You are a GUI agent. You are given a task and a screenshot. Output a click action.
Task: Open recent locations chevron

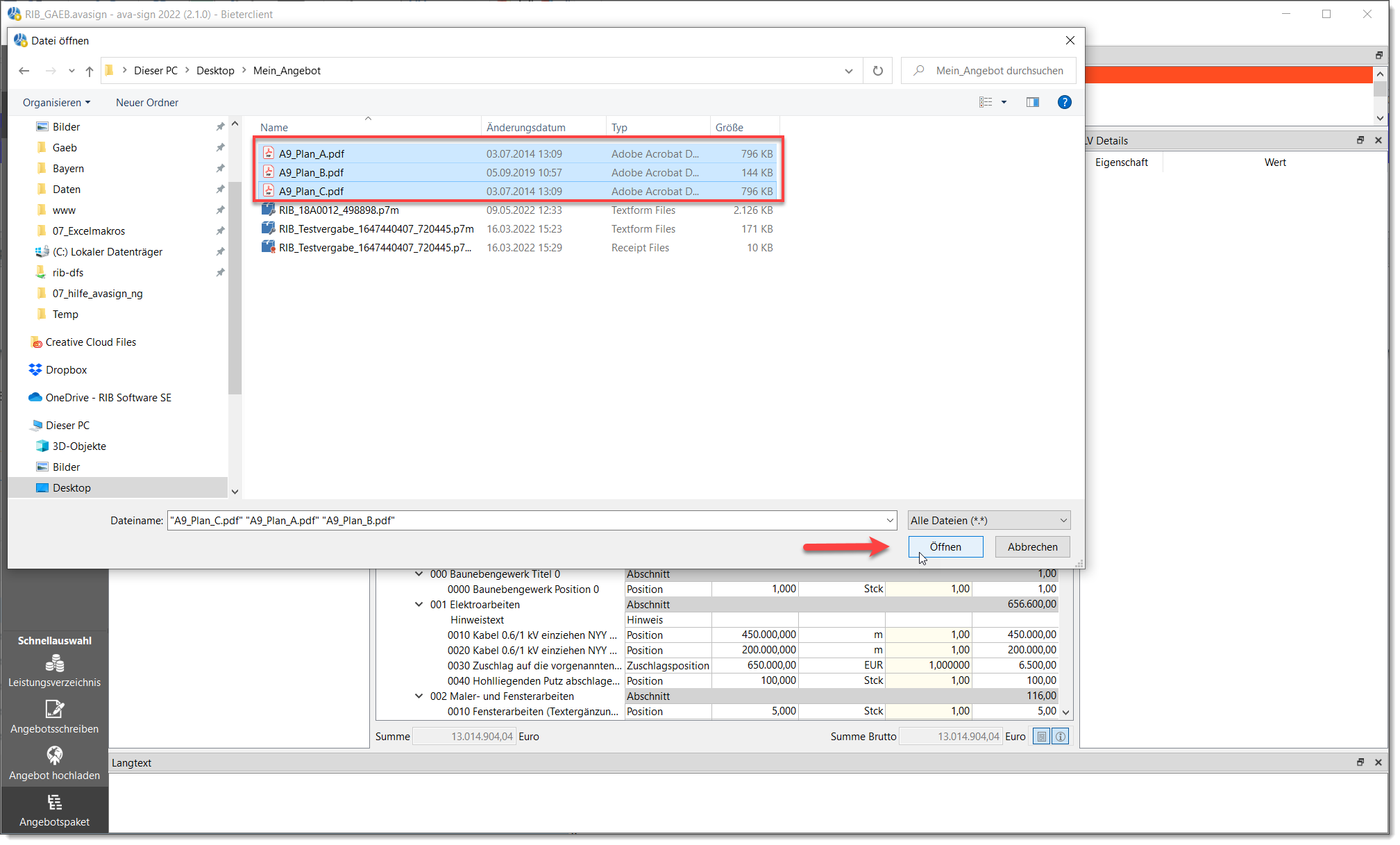pos(71,71)
